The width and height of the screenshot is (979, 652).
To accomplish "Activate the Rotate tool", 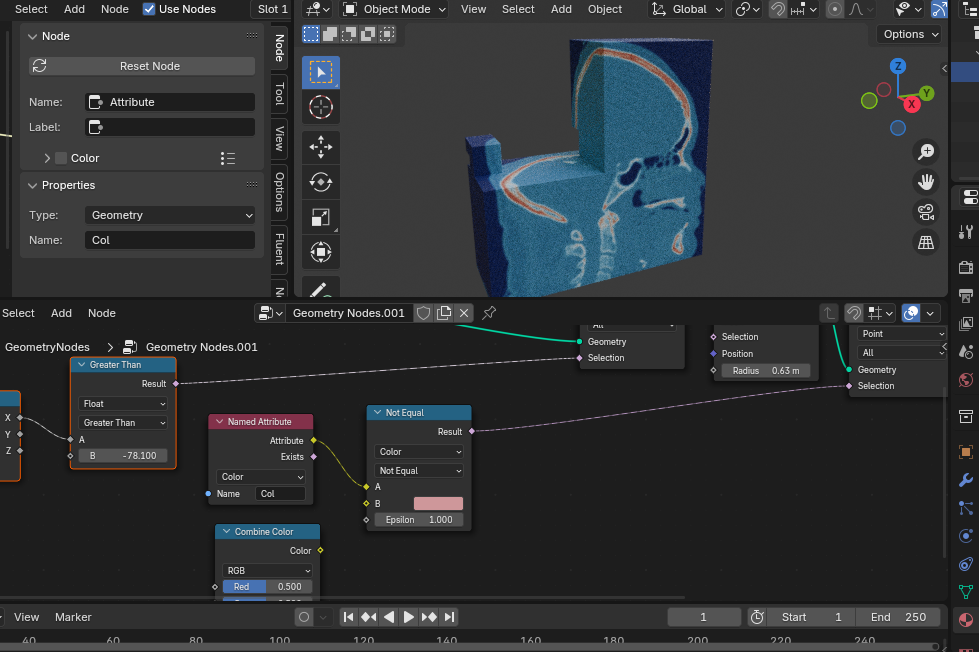I will [x=320, y=182].
